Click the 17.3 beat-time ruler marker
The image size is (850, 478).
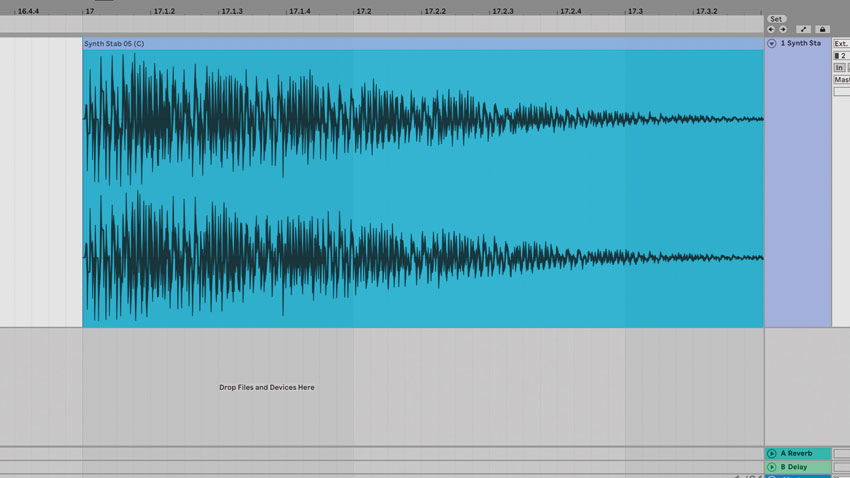pos(635,11)
